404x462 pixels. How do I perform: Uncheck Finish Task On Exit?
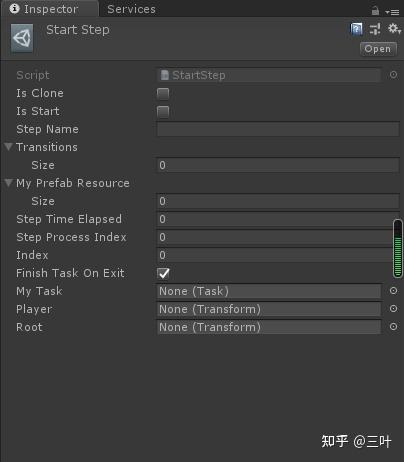coord(163,273)
